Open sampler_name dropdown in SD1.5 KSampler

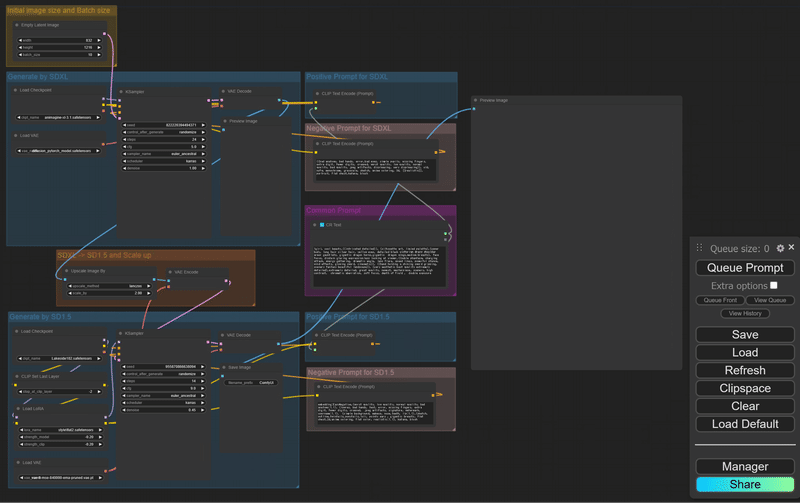(164, 395)
